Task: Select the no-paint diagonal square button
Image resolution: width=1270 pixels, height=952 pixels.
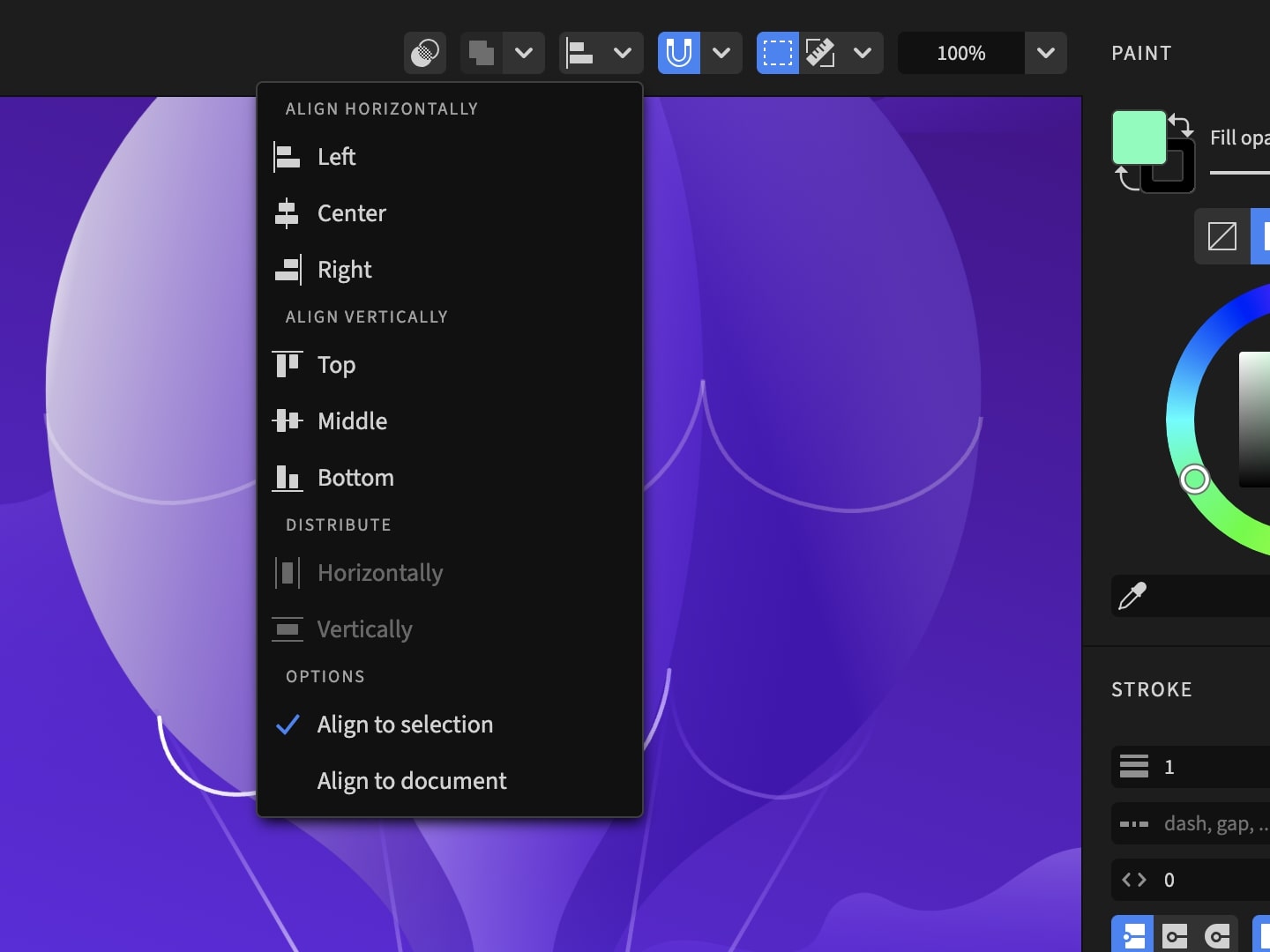Action: [1222, 236]
